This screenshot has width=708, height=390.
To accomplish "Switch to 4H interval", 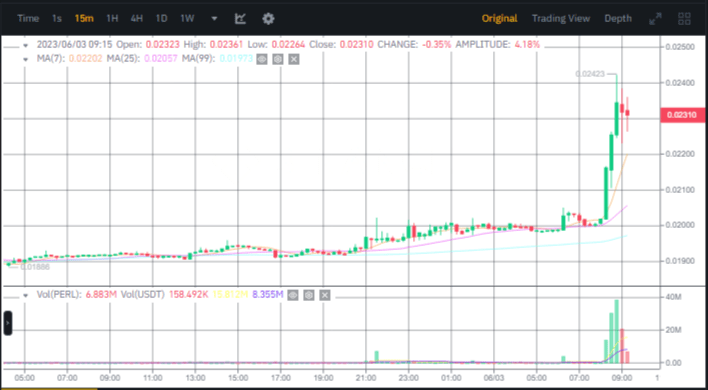I will [x=137, y=19].
